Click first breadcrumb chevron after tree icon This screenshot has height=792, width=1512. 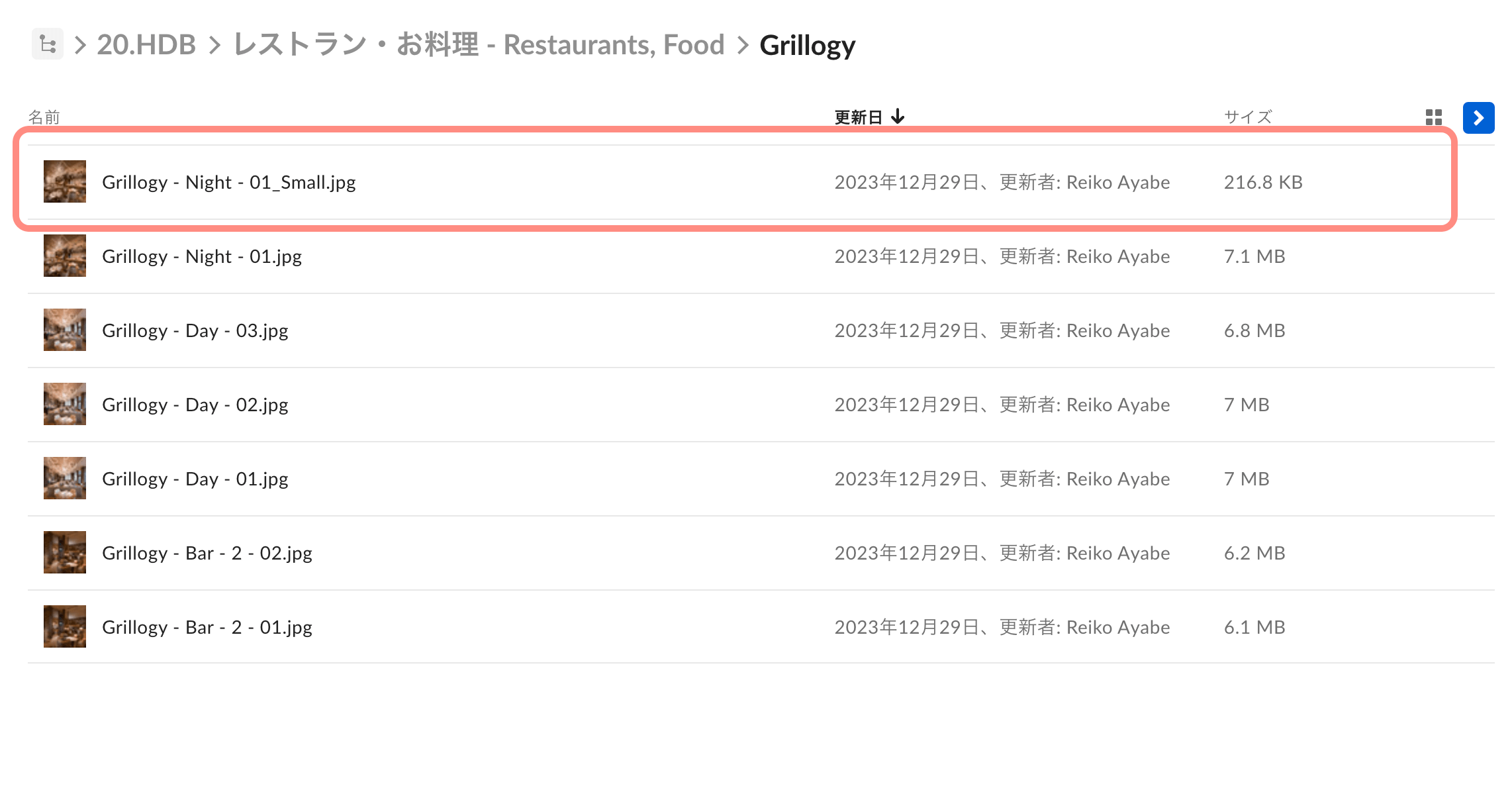pos(80,45)
